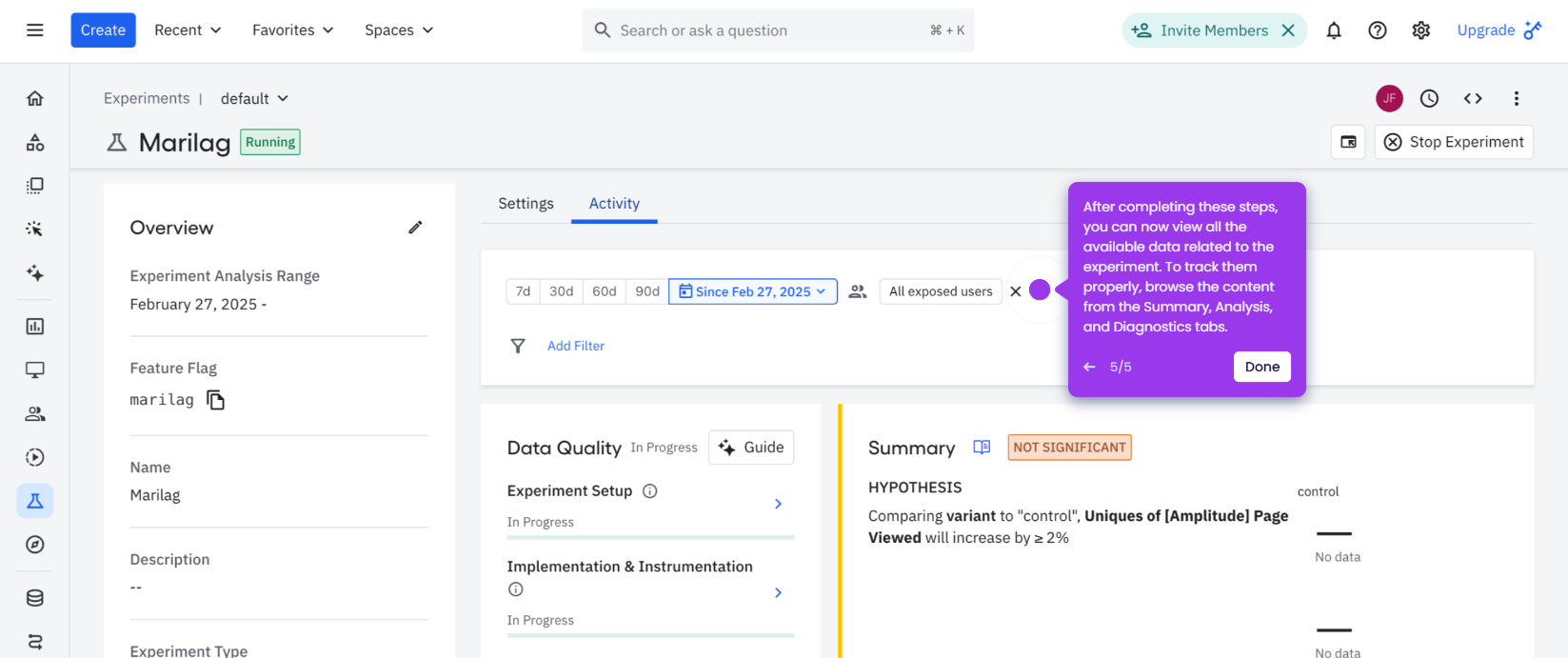Open the three-dot more options menu
This screenshot has width=1568, height=658.
[1517, 98]
